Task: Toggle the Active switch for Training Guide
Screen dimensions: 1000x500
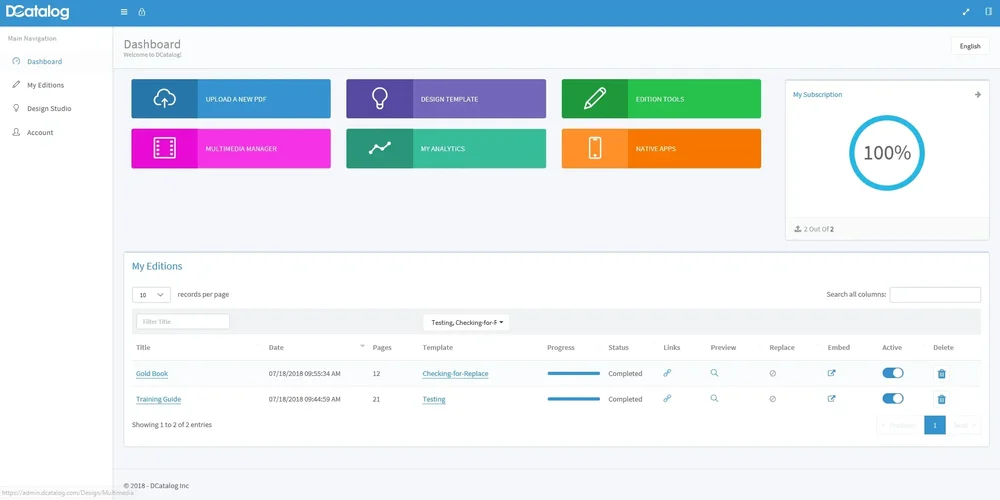Action: (x=893, y=399)
